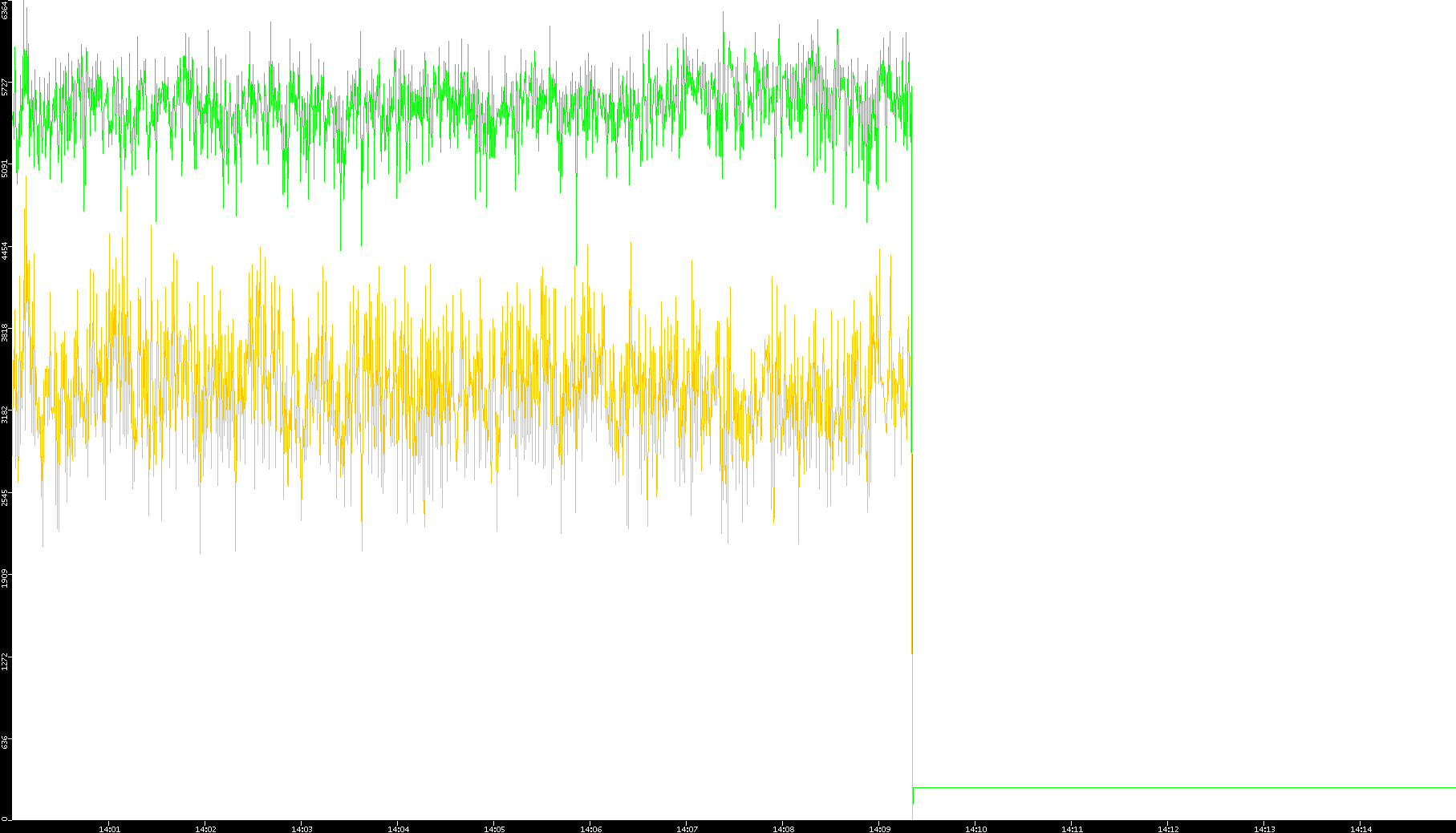The height and width of the screenshot is (833, 1456).
Task: Select the 14:10 time axis tick
Action: pos(975,829)
